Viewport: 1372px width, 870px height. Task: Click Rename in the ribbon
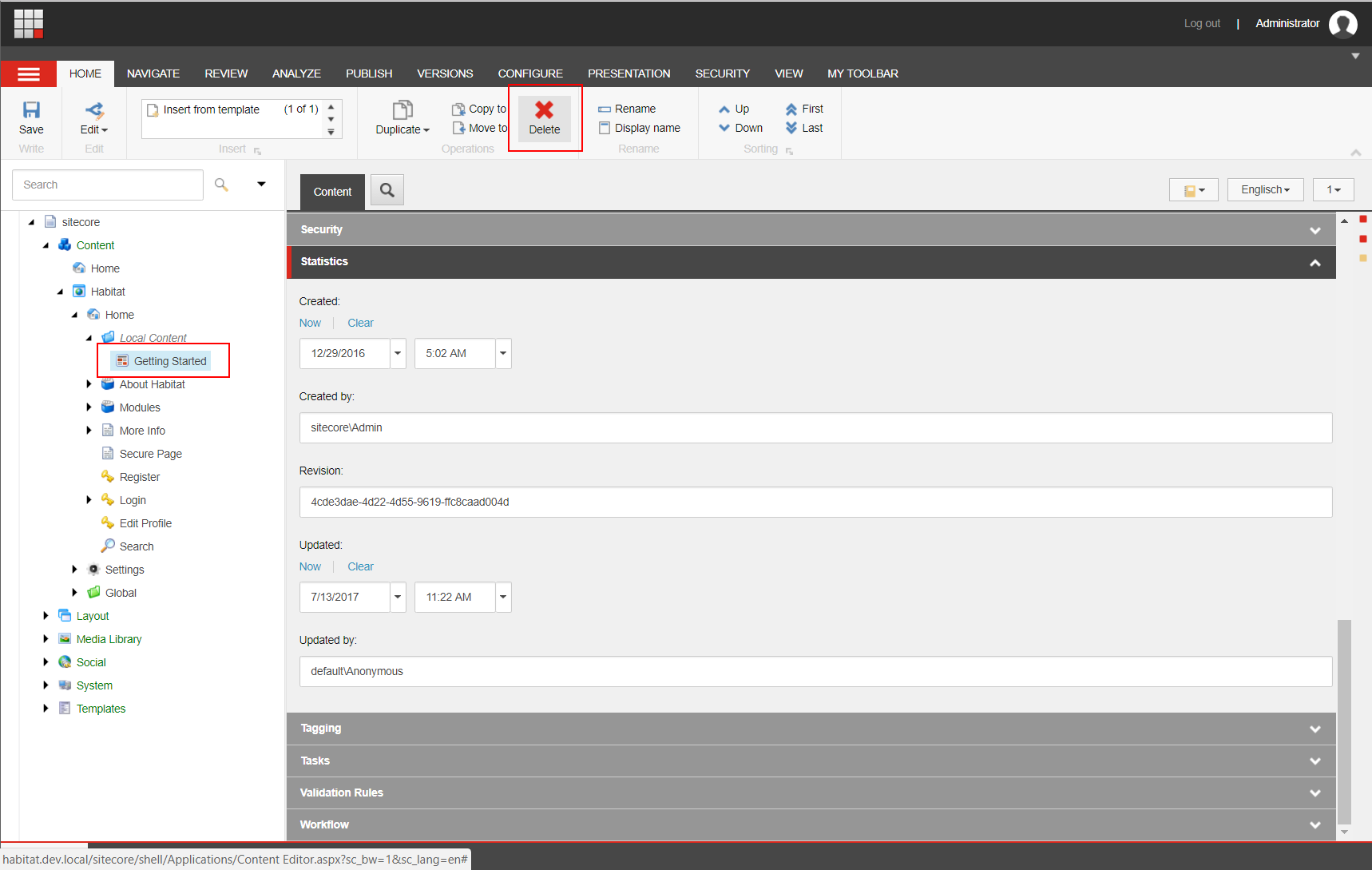tap(628, 109)
